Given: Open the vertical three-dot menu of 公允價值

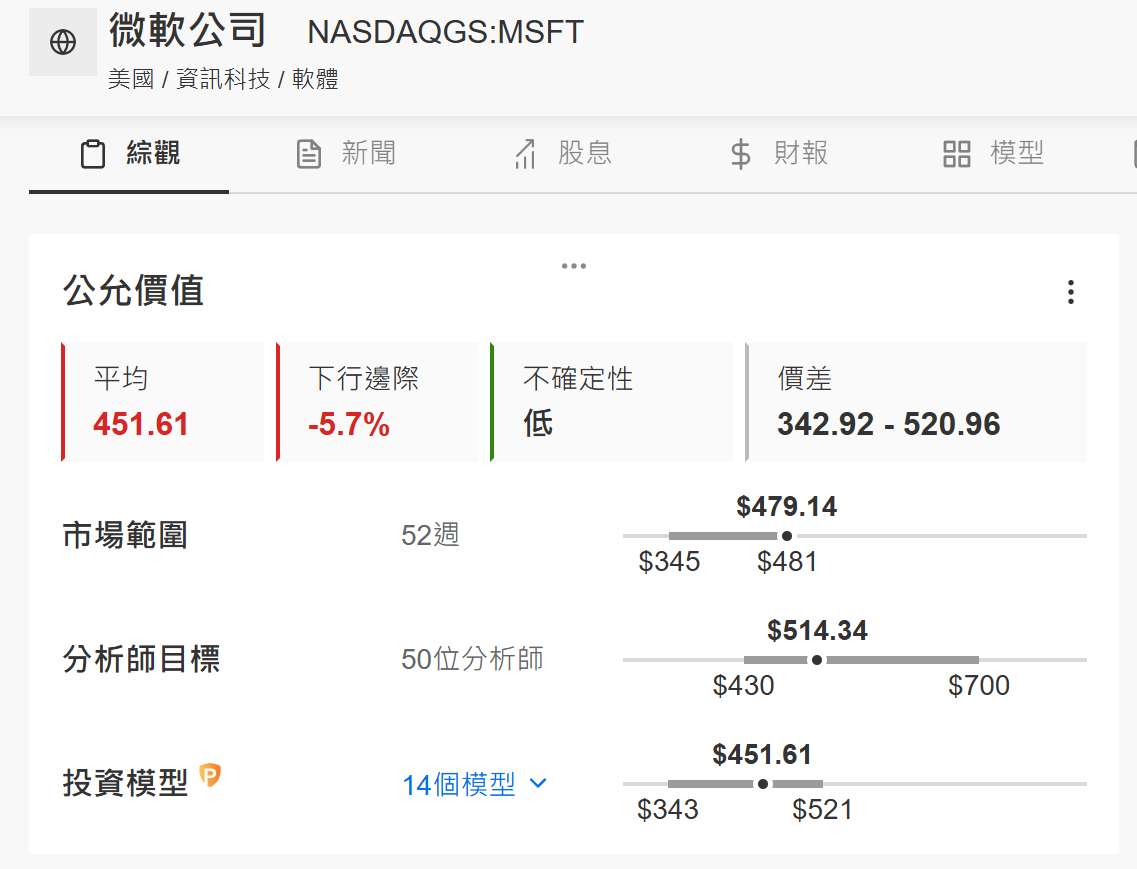Looking at the screenshot, I should point(1070,292).
